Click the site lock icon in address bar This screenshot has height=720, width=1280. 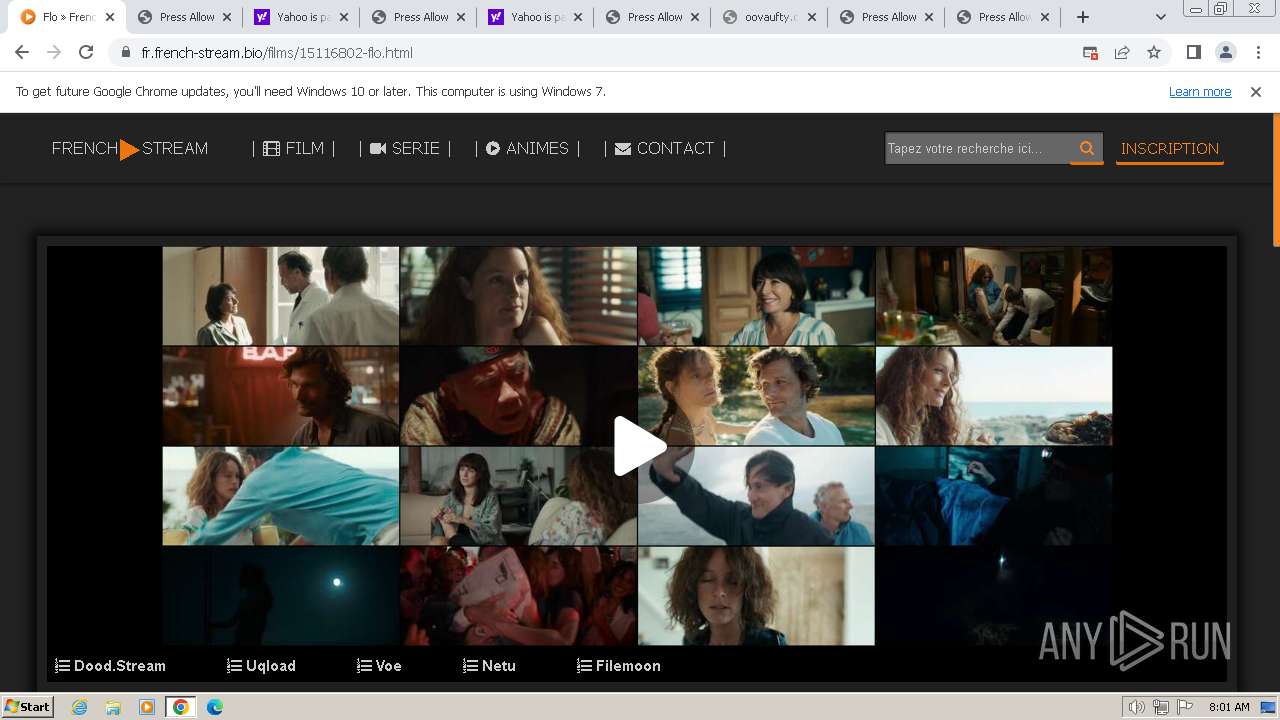tap(125, 52)
